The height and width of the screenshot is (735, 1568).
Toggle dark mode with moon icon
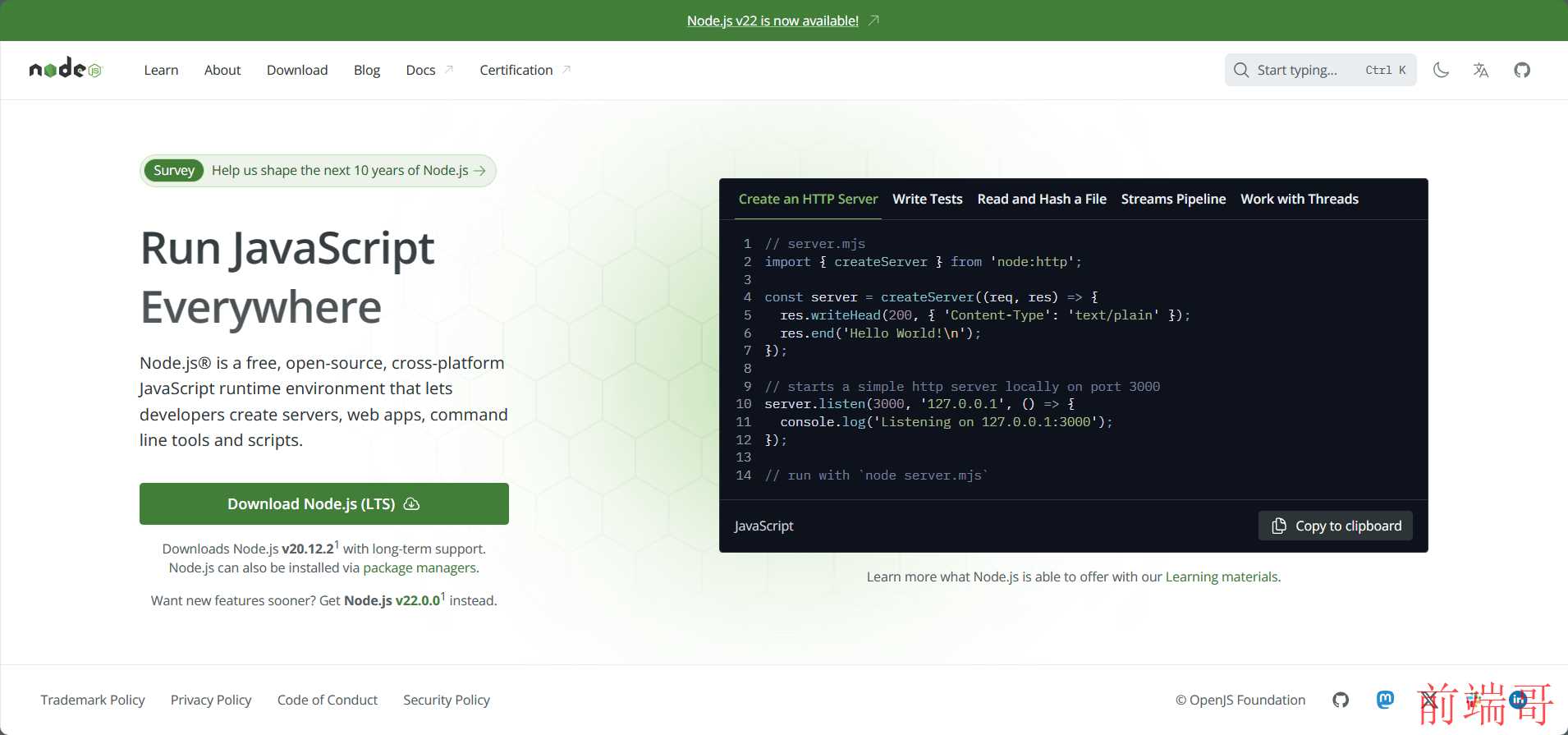1441,70
